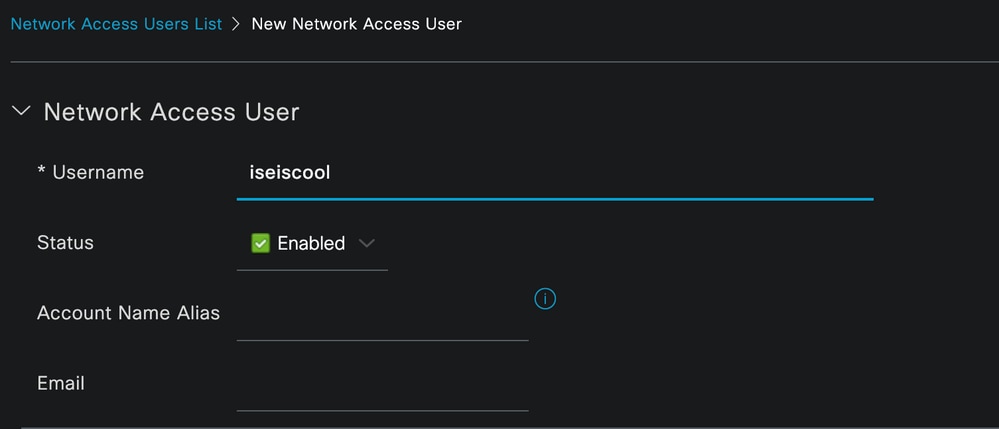Click the required asterisk before Username
Viewport: 999px width, 429px height.
(x=41, y=171)
